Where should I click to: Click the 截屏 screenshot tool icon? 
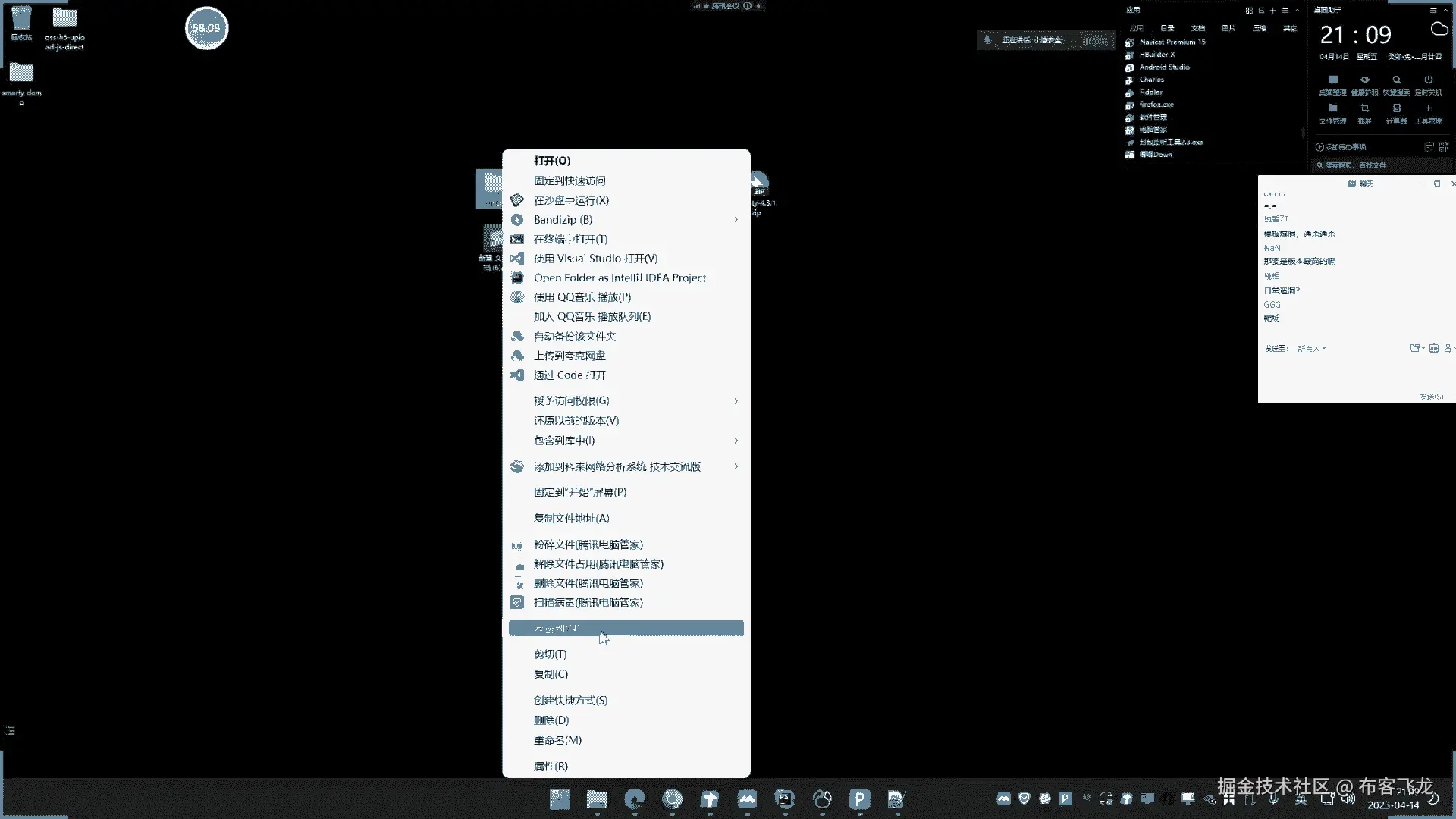(1364, 109)
